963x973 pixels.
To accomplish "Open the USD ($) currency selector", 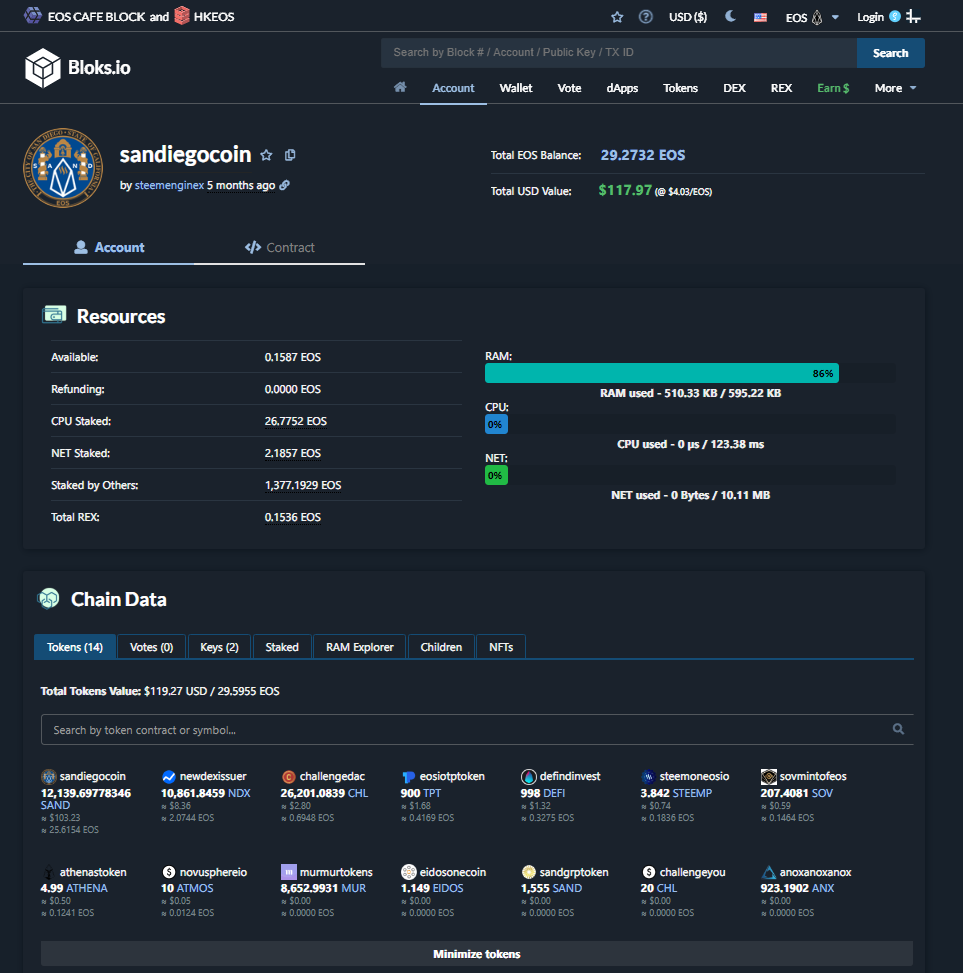I will pyautogui.click(x=688, y=17).
